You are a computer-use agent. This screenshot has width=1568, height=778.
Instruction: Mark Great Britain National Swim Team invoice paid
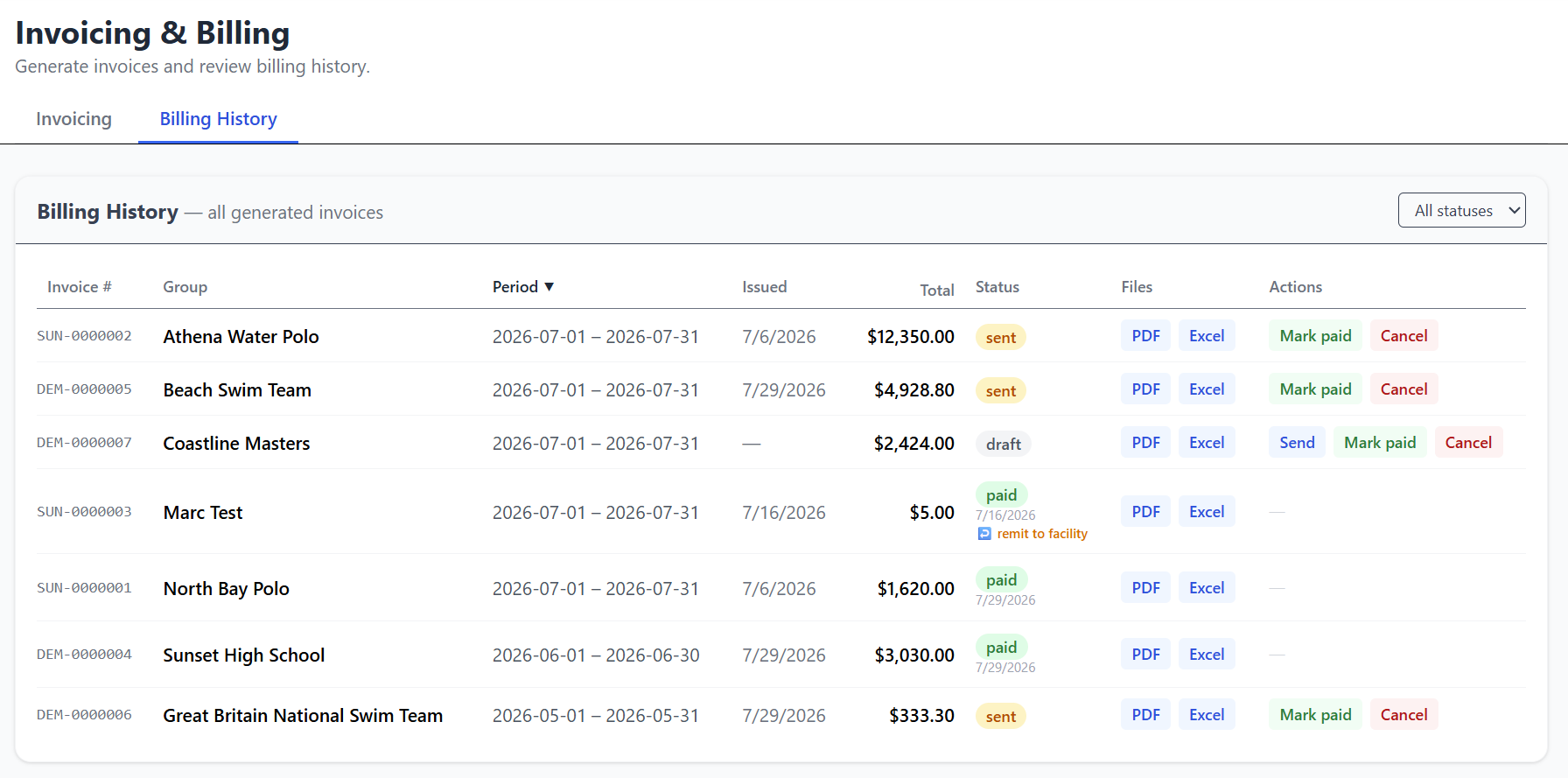coord(1315,715)
